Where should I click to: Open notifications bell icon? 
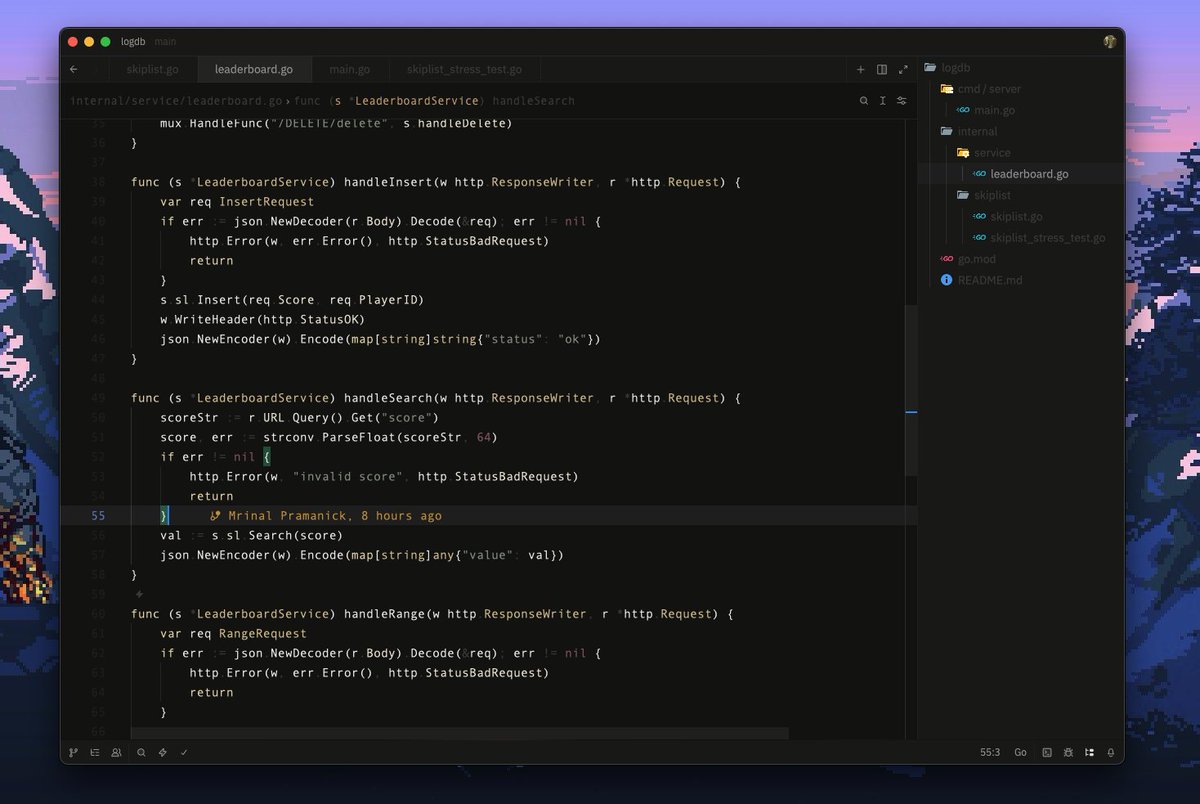tap(1110, 752)
